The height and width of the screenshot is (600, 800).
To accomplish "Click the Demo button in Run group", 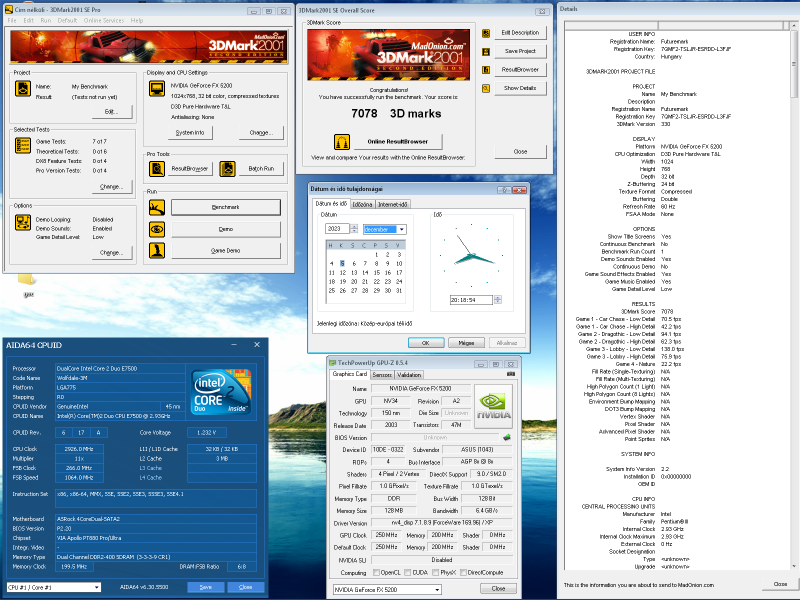I will pos(226,229).
